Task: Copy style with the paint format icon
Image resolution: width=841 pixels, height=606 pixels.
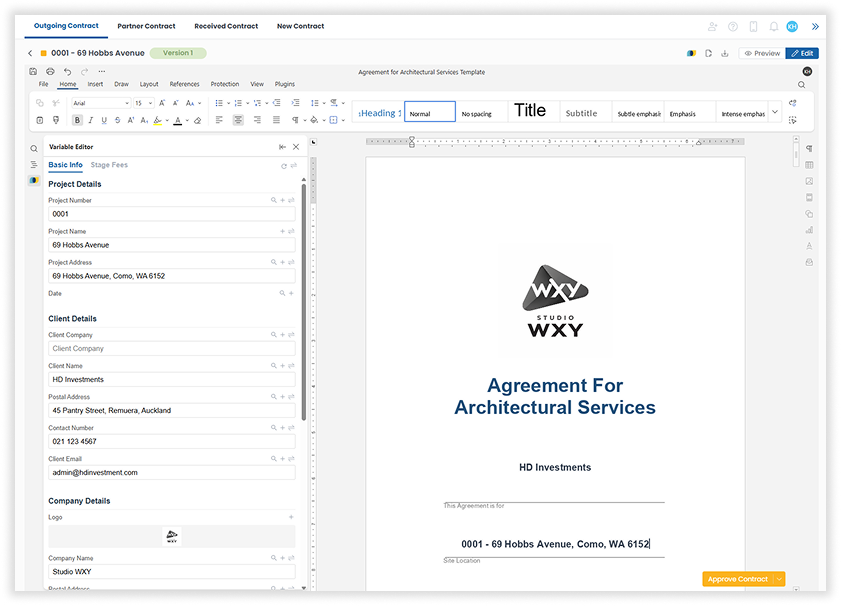Action: [56, 120]
